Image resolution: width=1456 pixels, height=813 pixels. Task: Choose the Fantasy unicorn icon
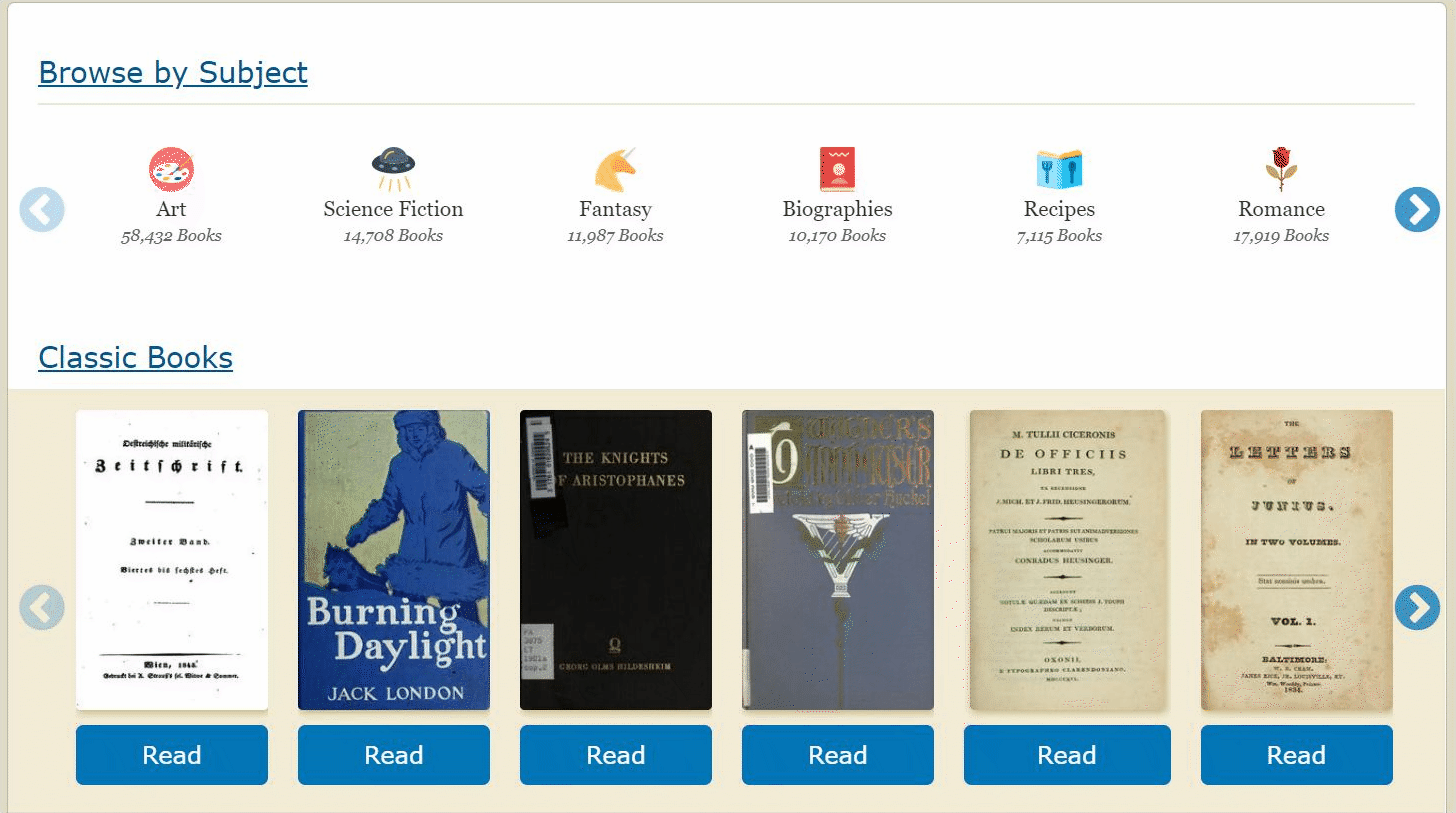tap(615, 169)
